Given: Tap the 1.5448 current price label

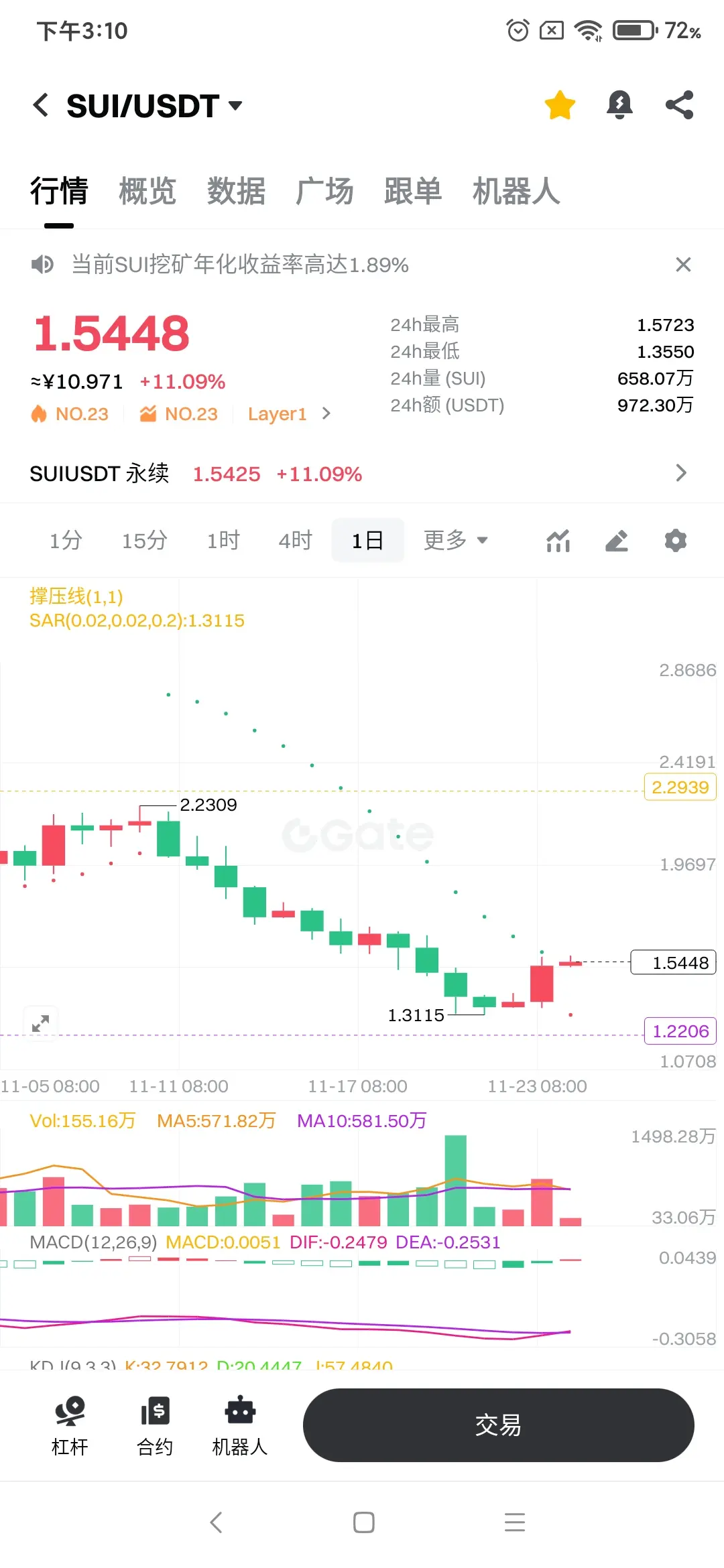Looking at the screenshot, I should point(674,963).
